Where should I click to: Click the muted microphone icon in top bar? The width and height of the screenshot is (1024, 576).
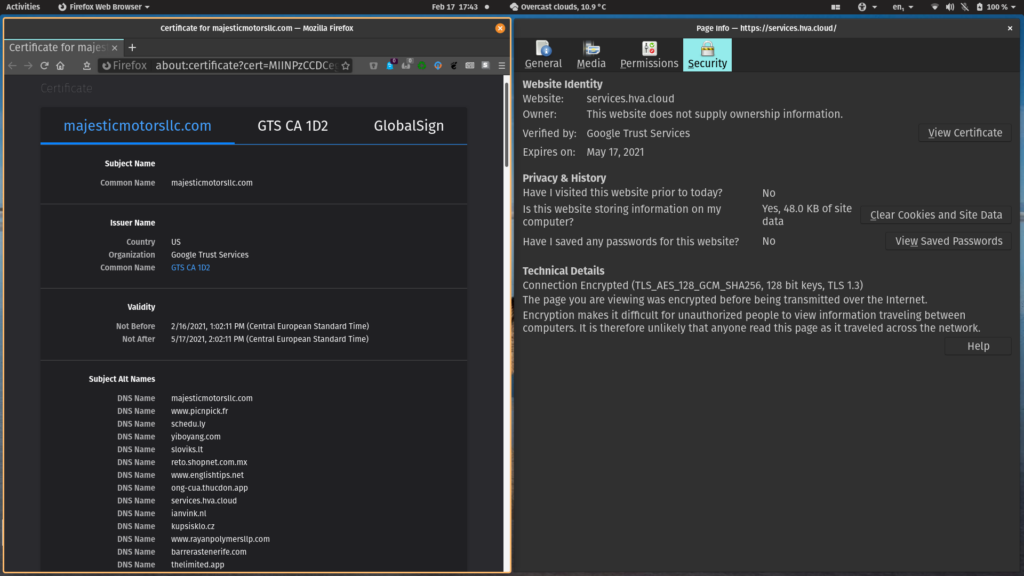[965, 7]
